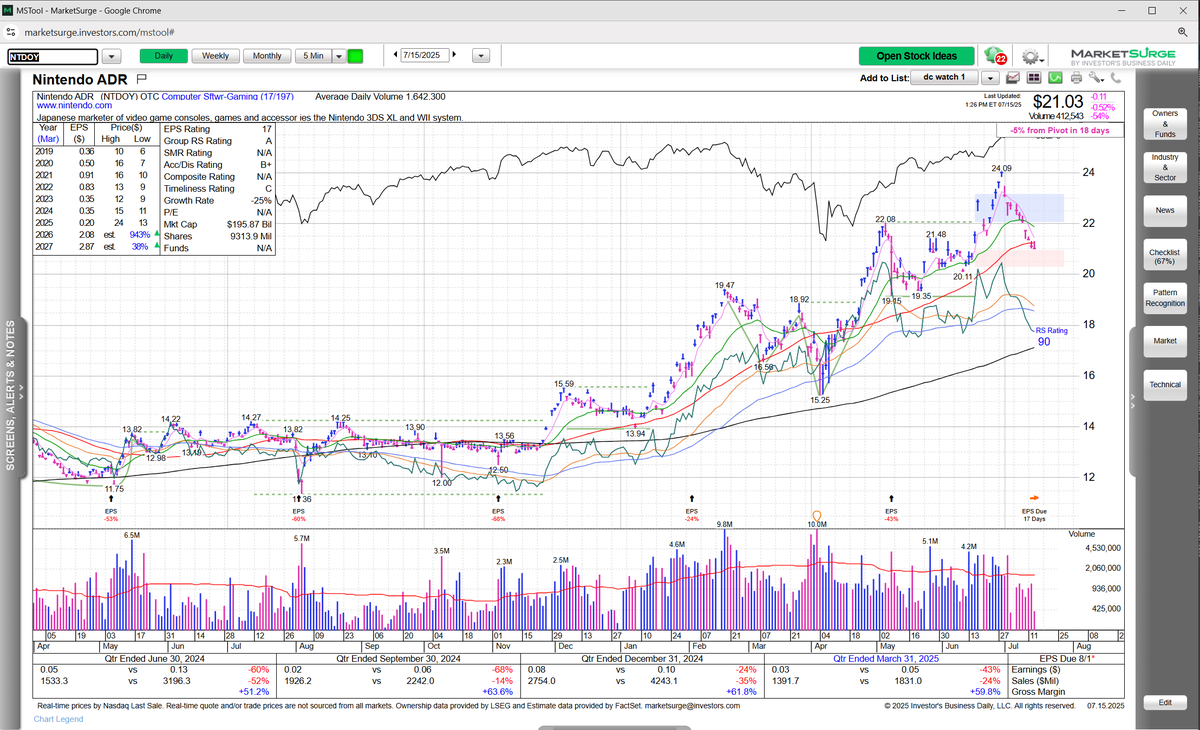Click the $21.03 current price
The width and height of the screenshot is (1200, 730).
tap(1057, 102)
